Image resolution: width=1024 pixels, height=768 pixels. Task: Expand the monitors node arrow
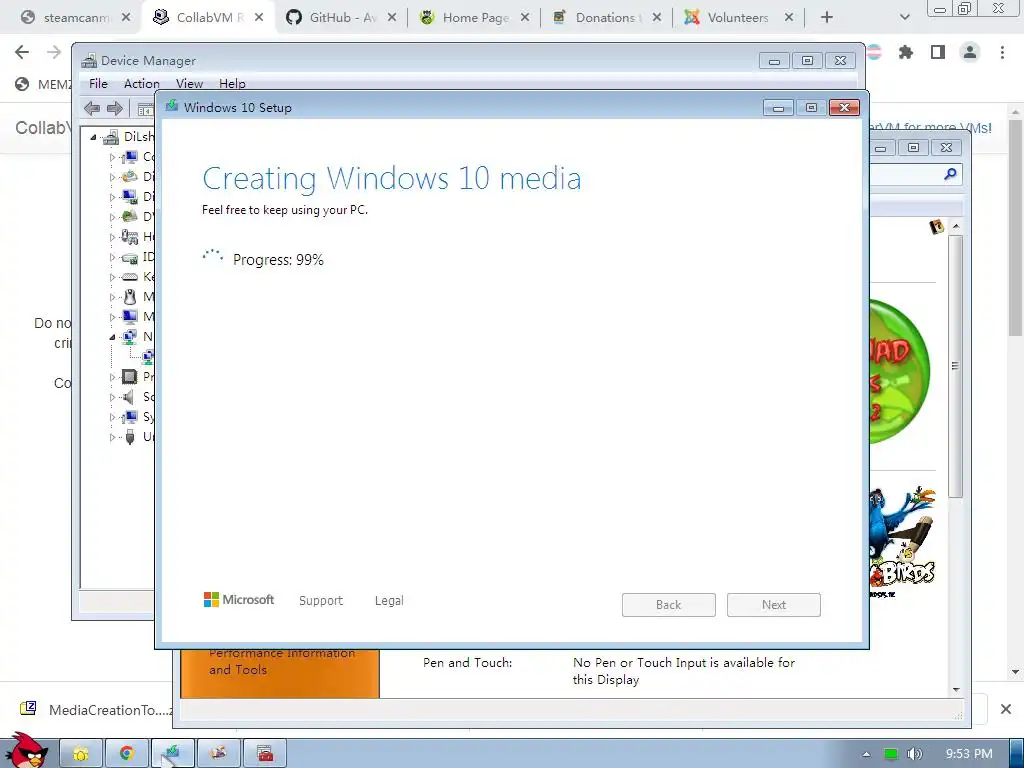[112, 317]
